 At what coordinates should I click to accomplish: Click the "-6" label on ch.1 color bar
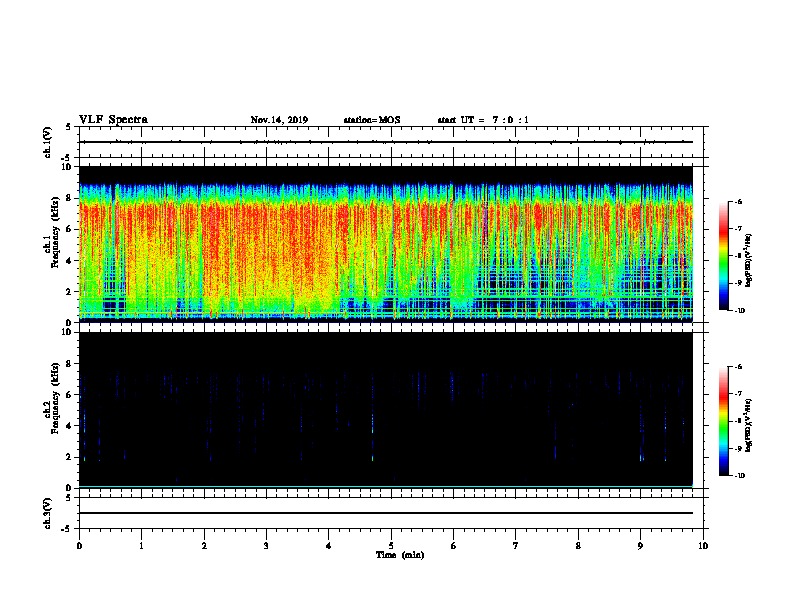click(738, 202)
